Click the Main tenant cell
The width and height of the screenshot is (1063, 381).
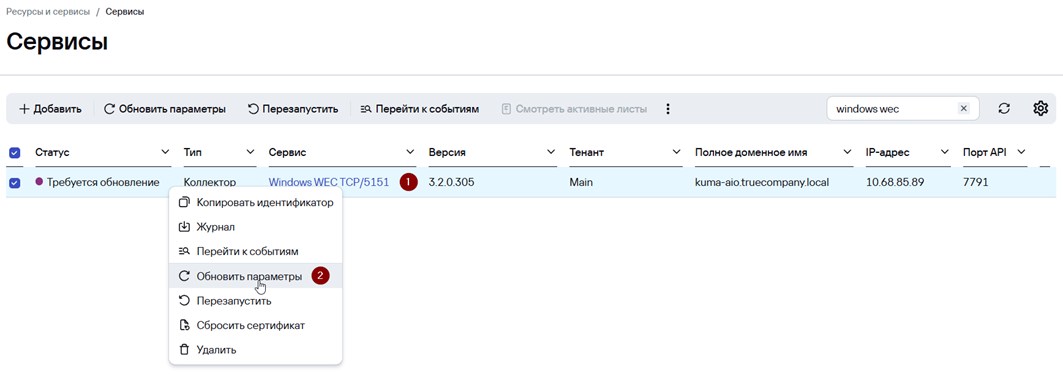pyautogui.click(x=582, y=182)
